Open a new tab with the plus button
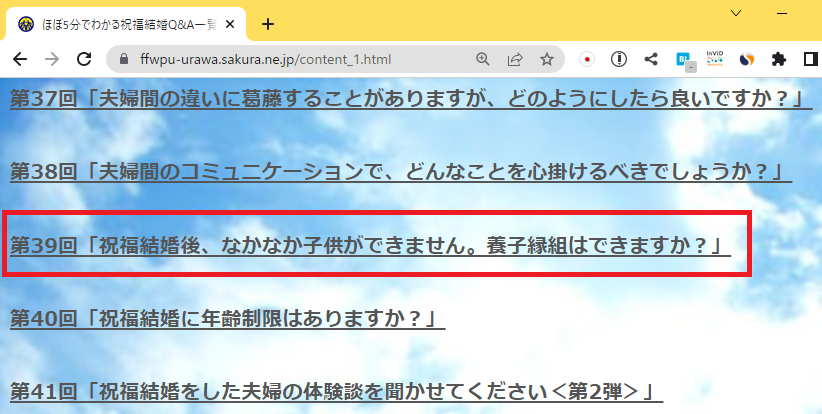Image resolution: width=822 pixels, height=414 pixels. (268, 24)
